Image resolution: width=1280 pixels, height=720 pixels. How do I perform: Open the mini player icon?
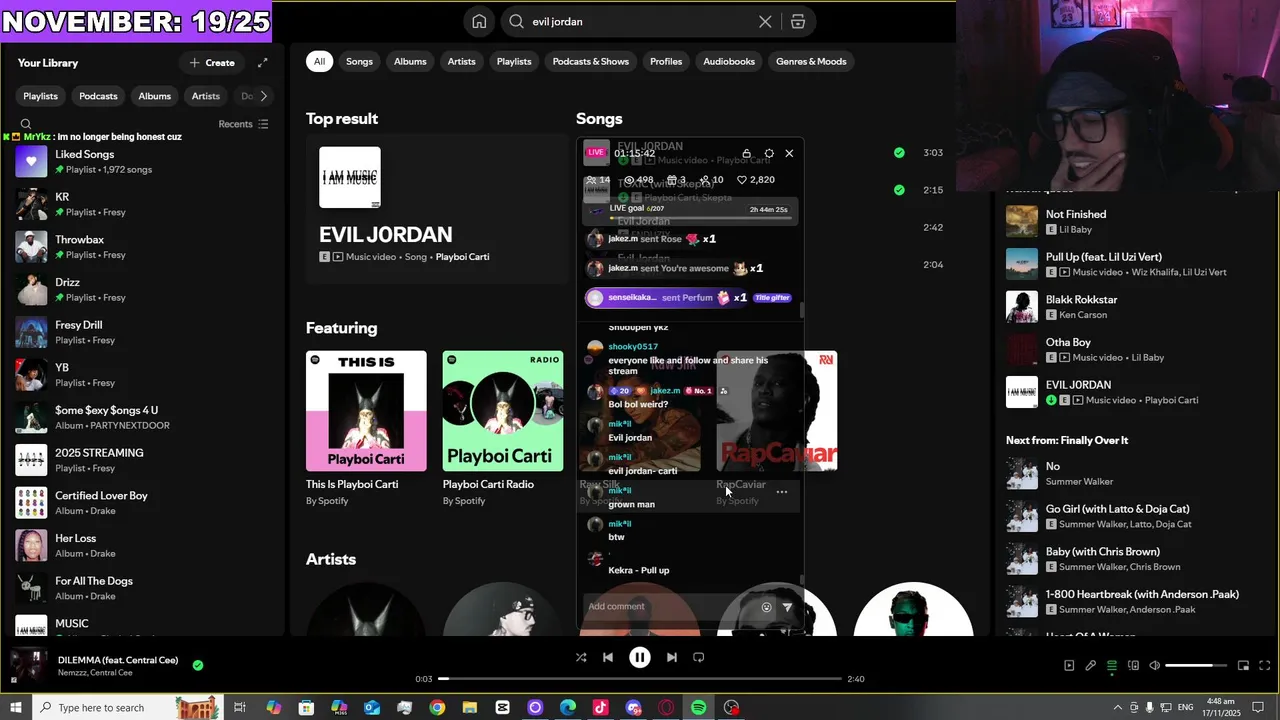click(x=1244, y=666)
